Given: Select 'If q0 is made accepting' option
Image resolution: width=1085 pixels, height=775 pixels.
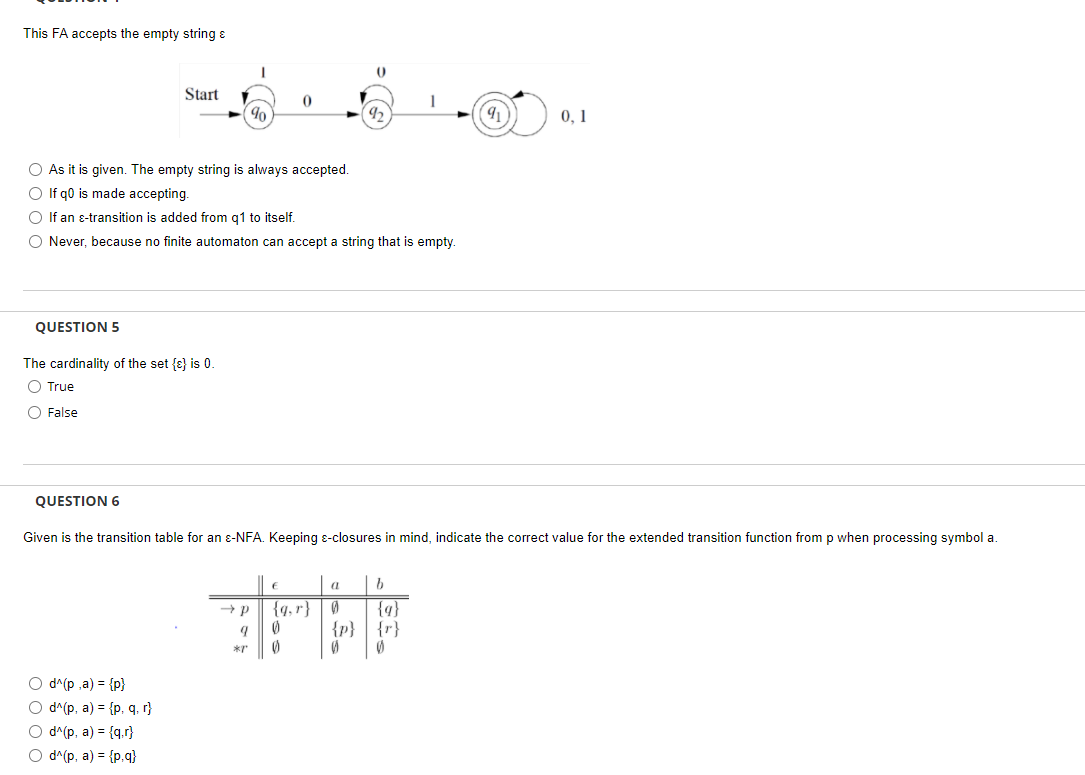Looking at the screenshot, I should click(35, 193).
